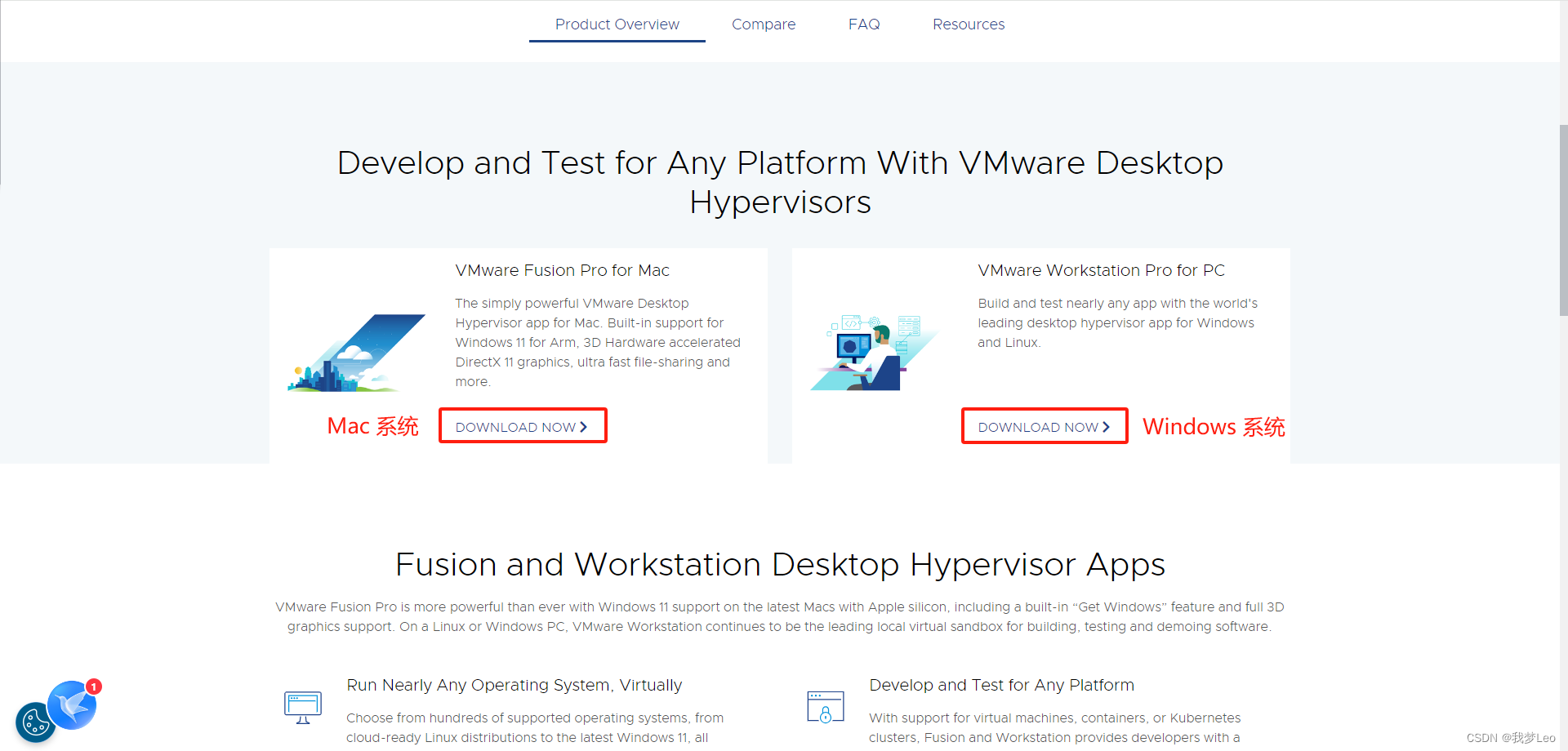Click the Fusion Pro description starting "The simply powerful"
This screenshot has height=751, width=1568.
pyautogui.click(x=598, y=342)
